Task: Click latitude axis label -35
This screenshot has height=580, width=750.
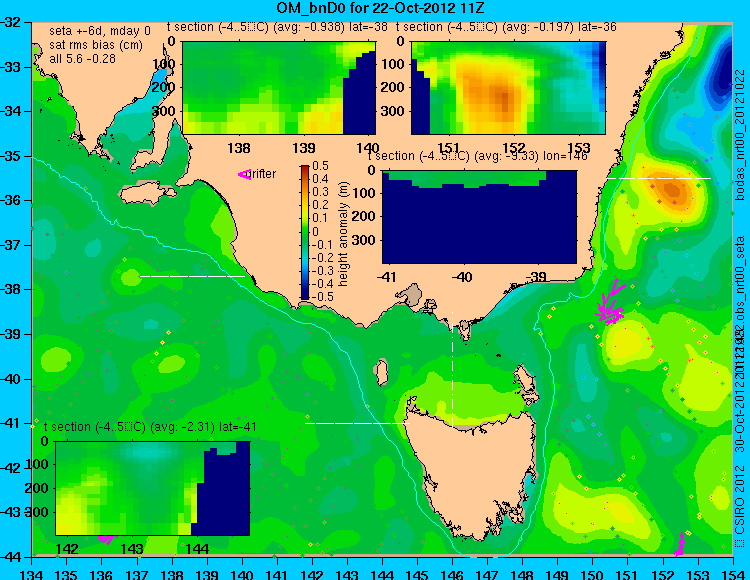Action: (x=11, y=156)
